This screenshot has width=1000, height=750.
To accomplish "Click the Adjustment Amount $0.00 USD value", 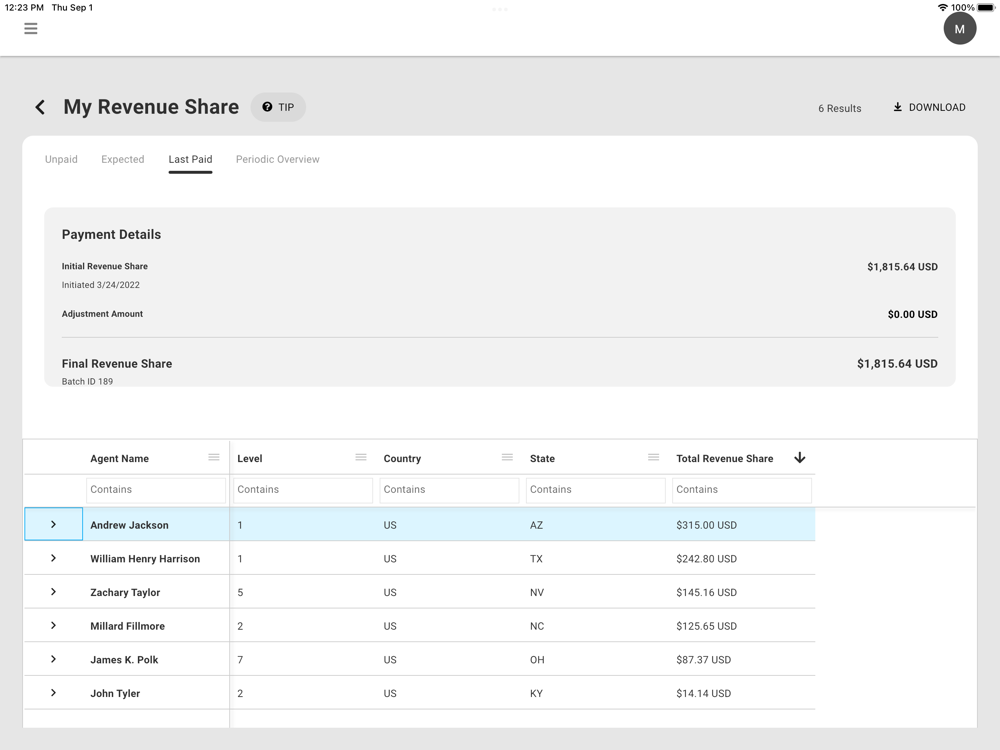I will pyautogui.click(x=913, y=314).
